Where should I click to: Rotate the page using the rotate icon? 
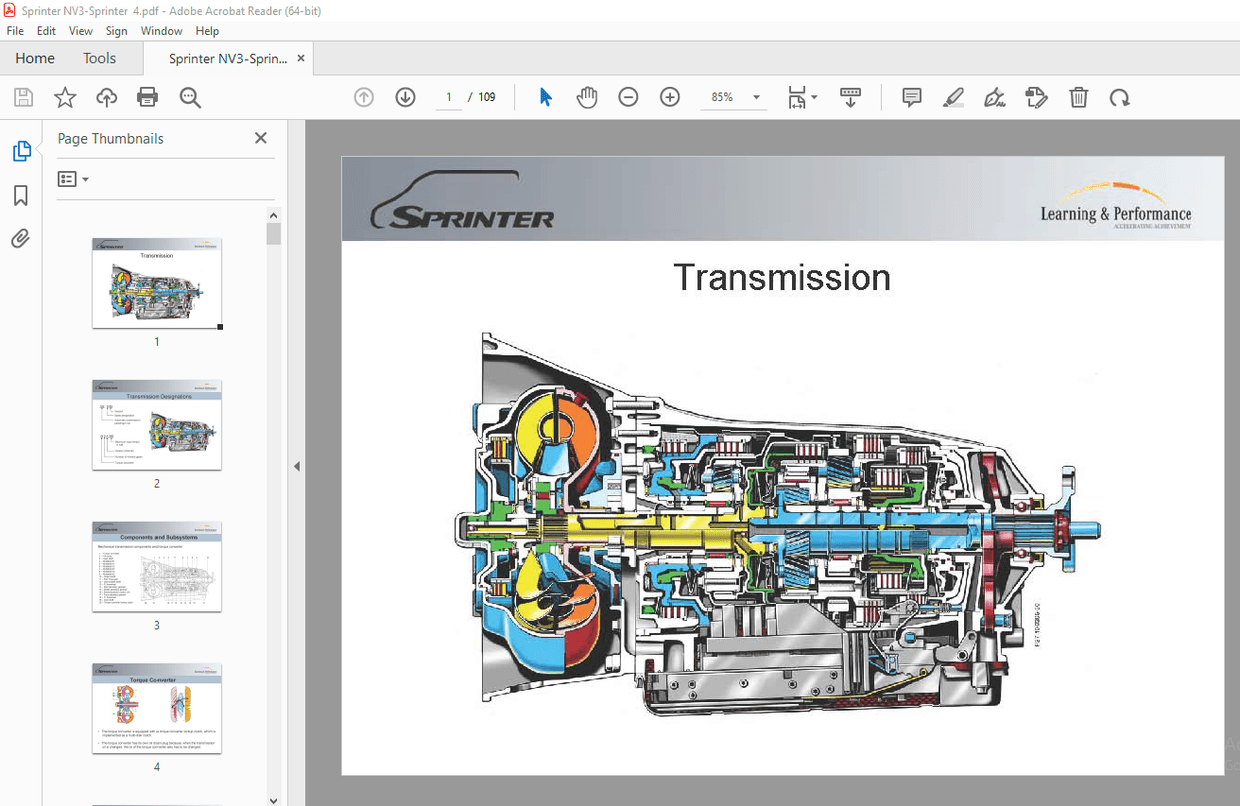coord(1120,97)
